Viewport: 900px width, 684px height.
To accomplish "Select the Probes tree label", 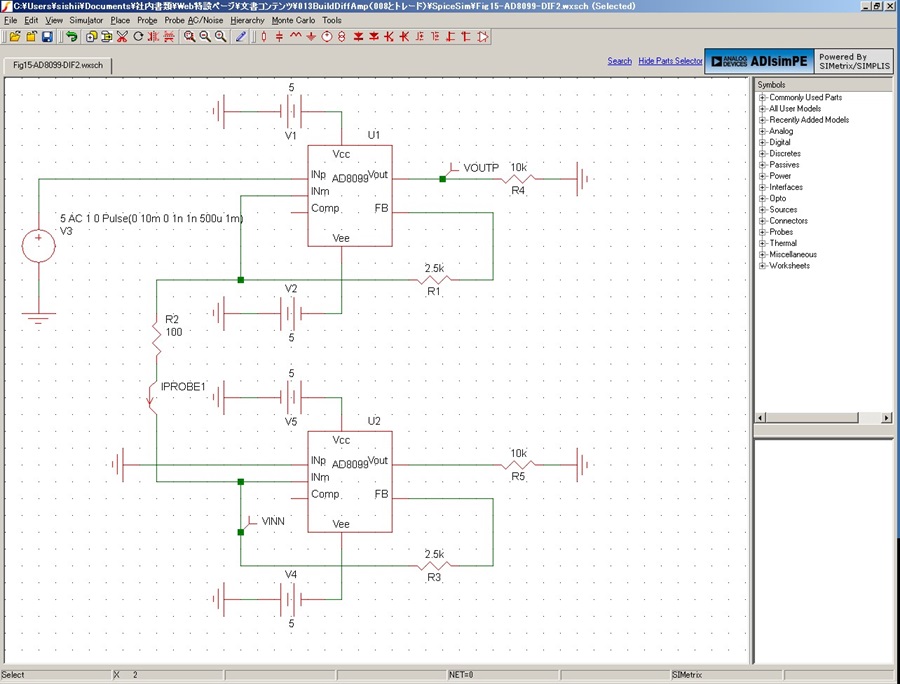I will click(x=781, y=232).
